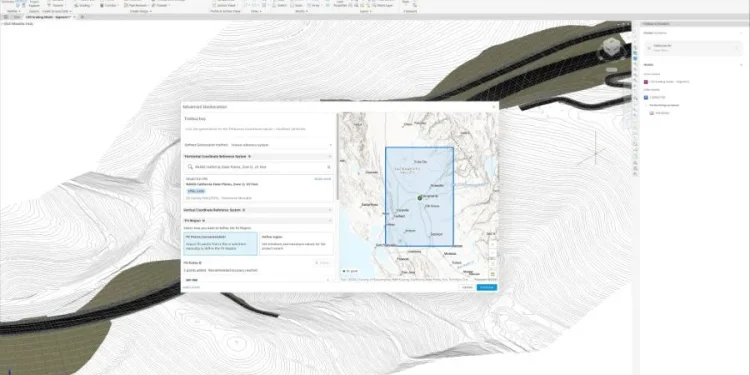
Task: Open the Learn more link
Action: point(191,287)
